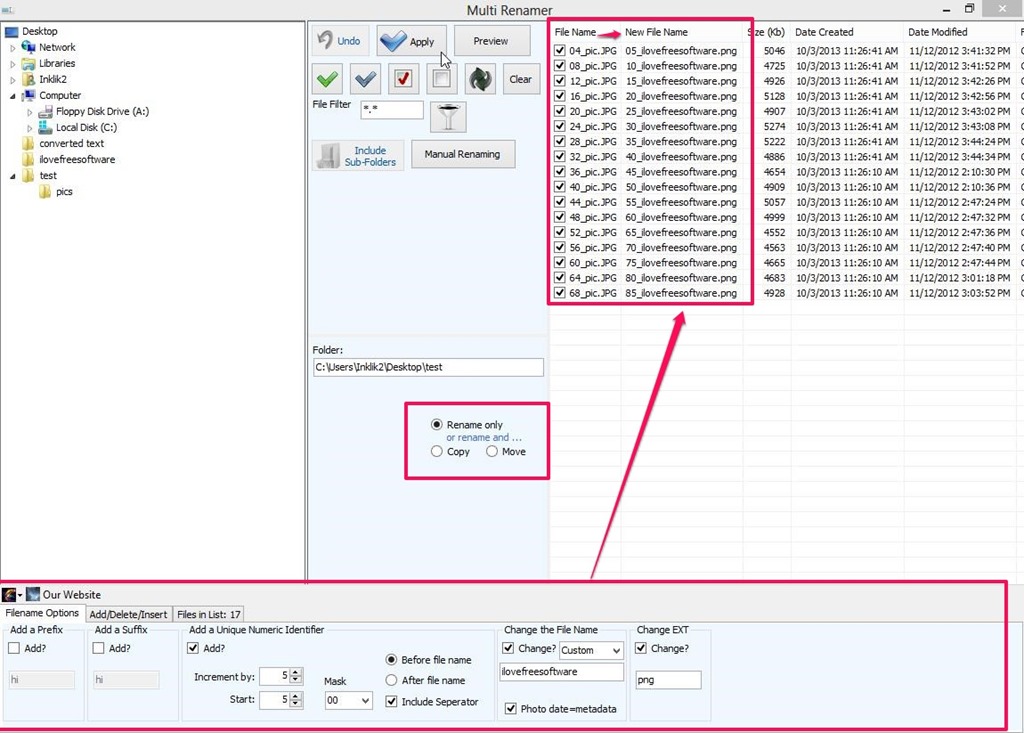The width and height of the screenshot is (1024, 733).
Task: Uncheck the Include Seperator checkbox
Action: [x=391, y=702]
